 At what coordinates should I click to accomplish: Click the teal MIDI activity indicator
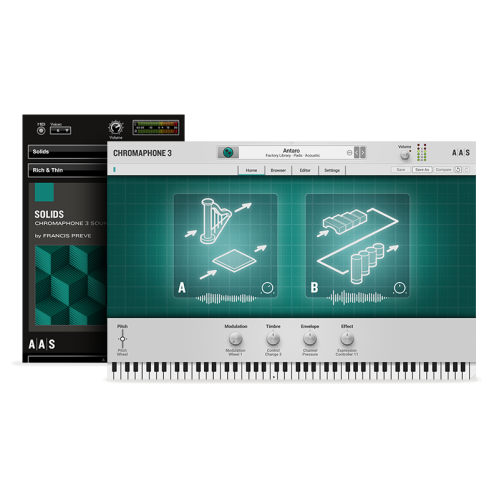[x=114, y=170]
